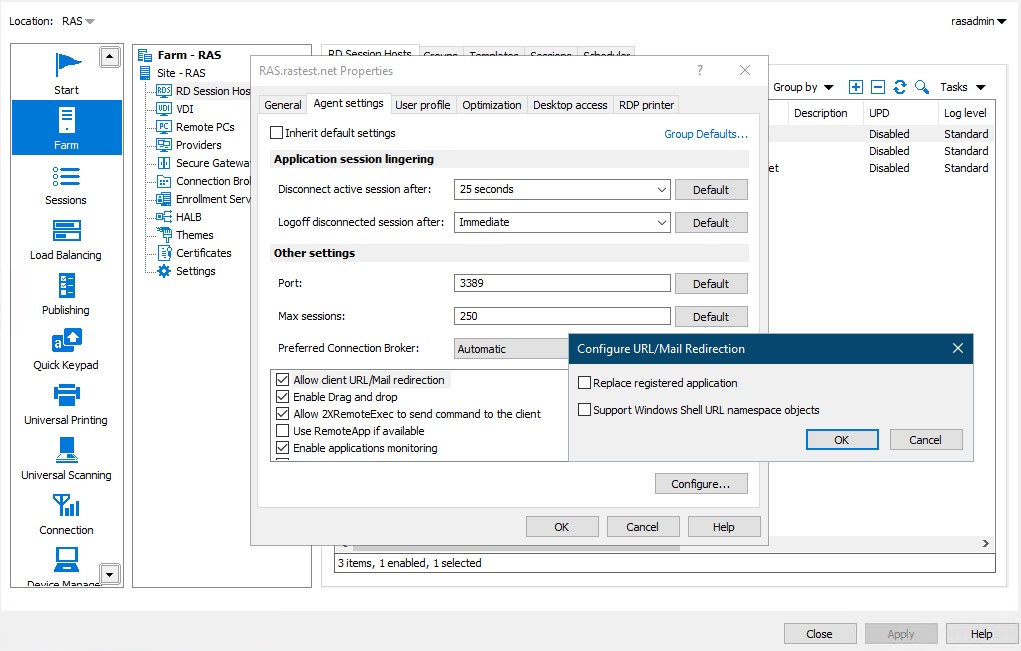
Task: Open the Tasks dropdown menu
Action: click(962, 87)
